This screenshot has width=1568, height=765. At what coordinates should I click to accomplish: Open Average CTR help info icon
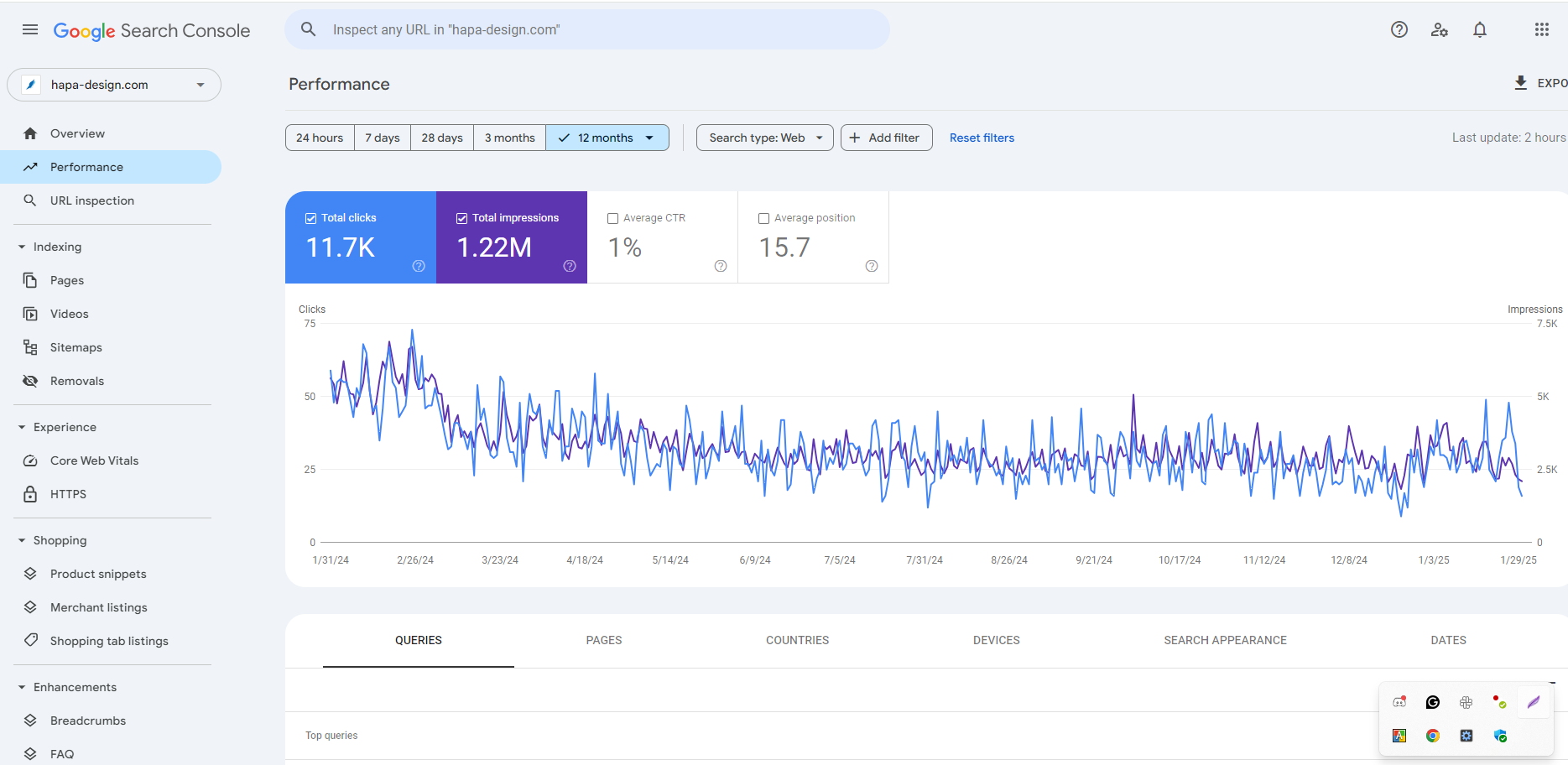pos(721,266)
